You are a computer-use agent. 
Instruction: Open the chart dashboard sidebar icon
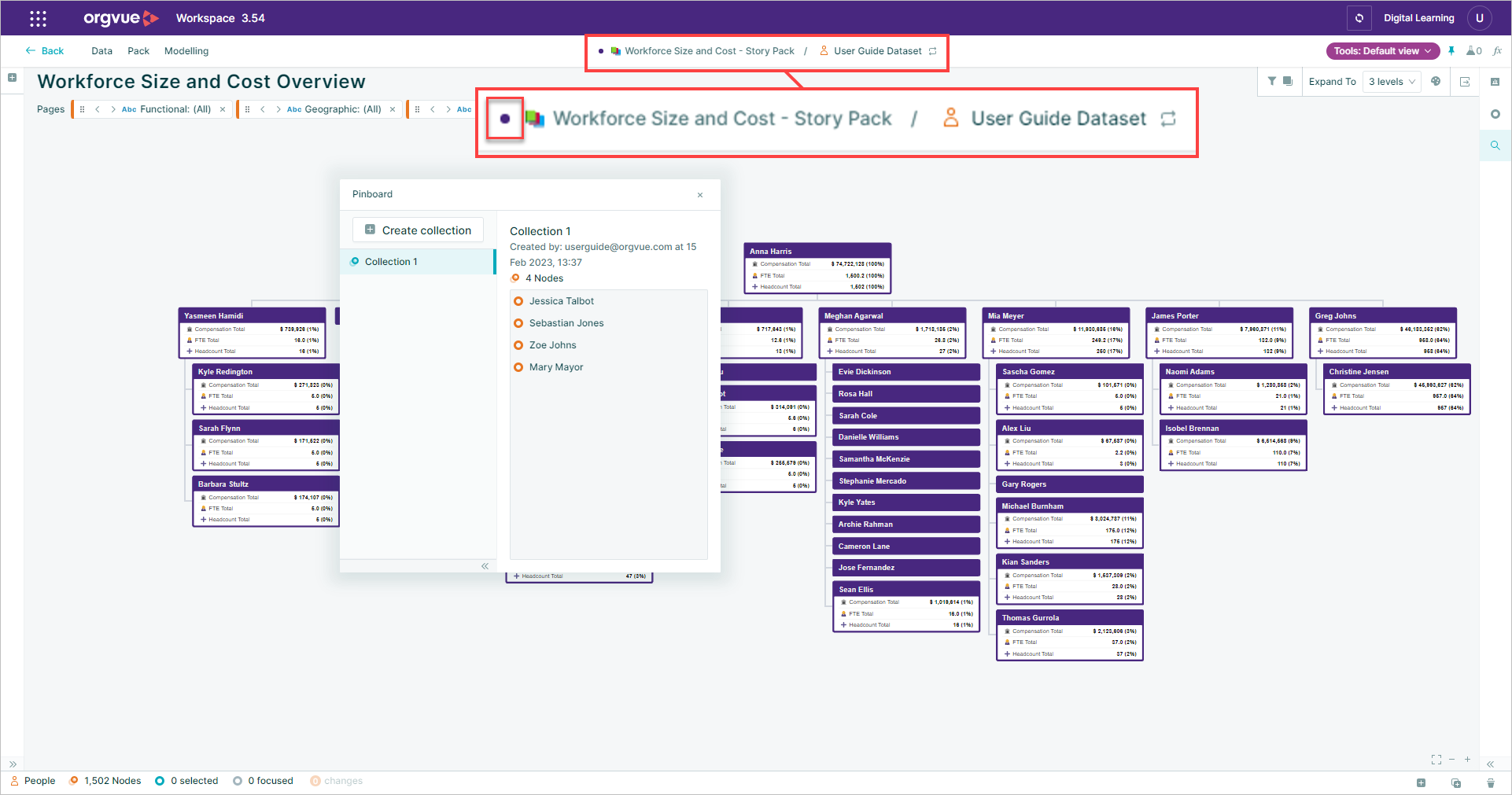(x=1495, y=82)
